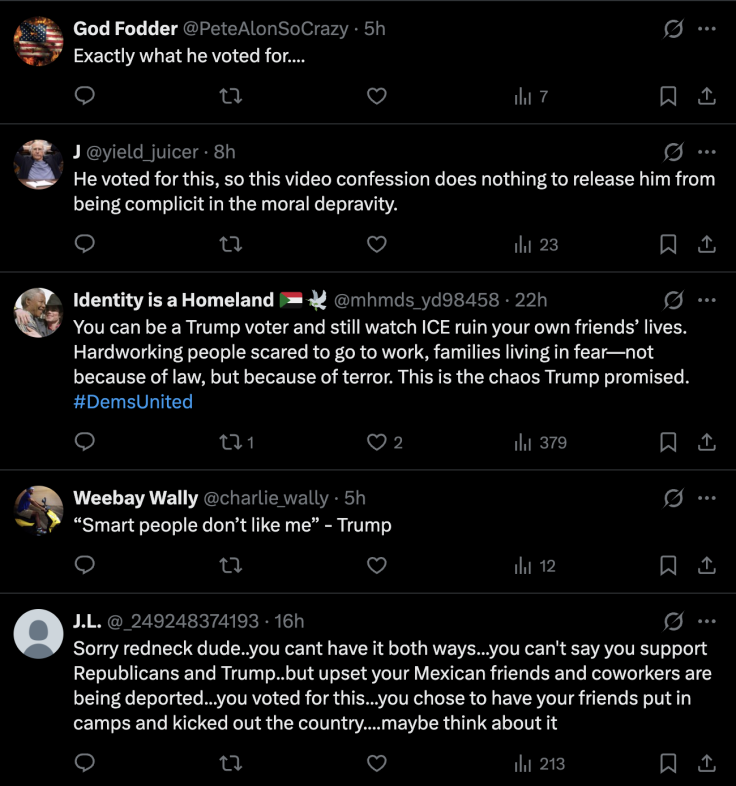Bookmark Identity is a Homeland's tweet
The image size is (736, 786).
[x=669, y=442]
